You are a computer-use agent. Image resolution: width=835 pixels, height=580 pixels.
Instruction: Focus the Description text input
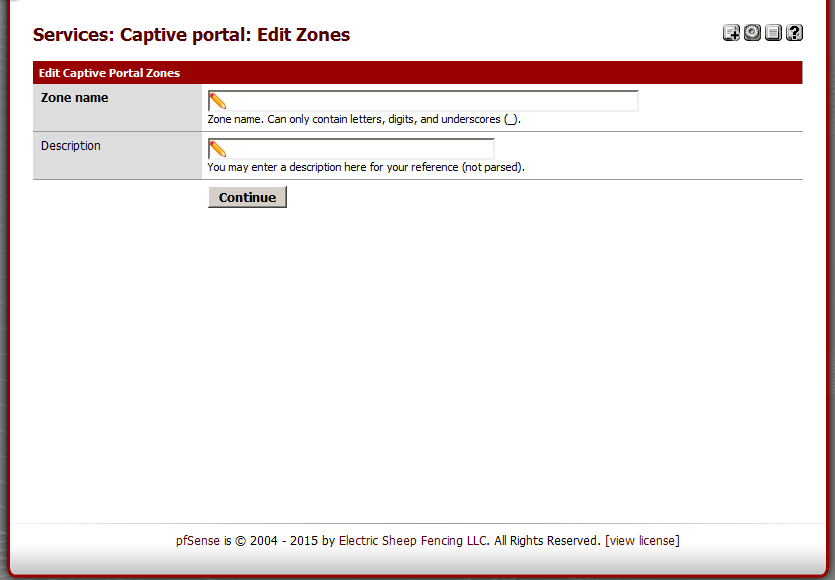pos(360,149)
